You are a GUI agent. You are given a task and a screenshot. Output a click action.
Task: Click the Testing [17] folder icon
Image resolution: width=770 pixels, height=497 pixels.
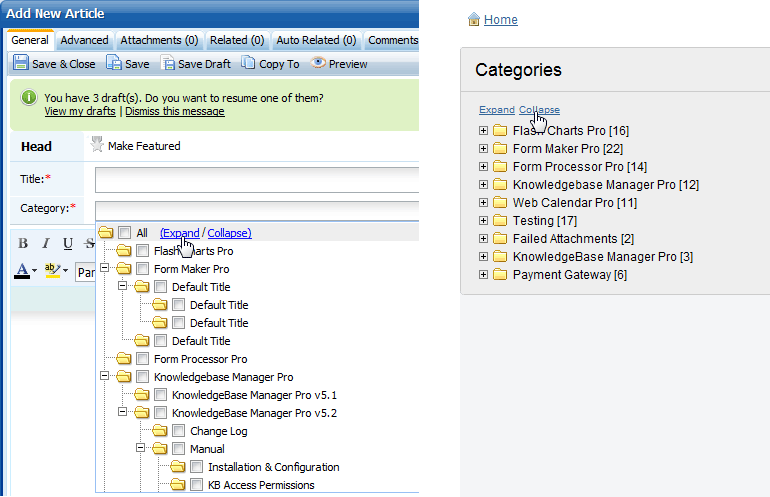tap(500, 221)
